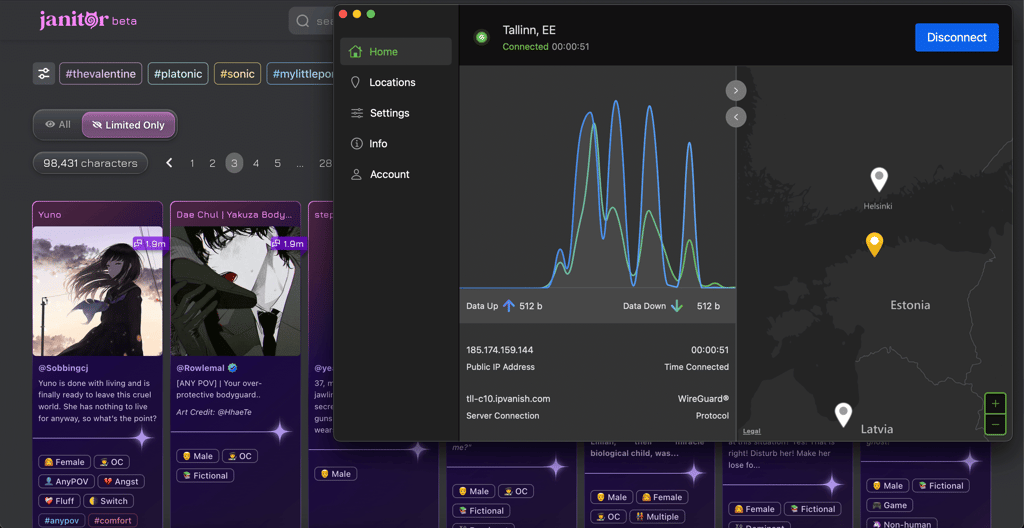Click the right chevron panel expander on map
The height and width of the screenshot is (528, 1024).
(736, 90)
